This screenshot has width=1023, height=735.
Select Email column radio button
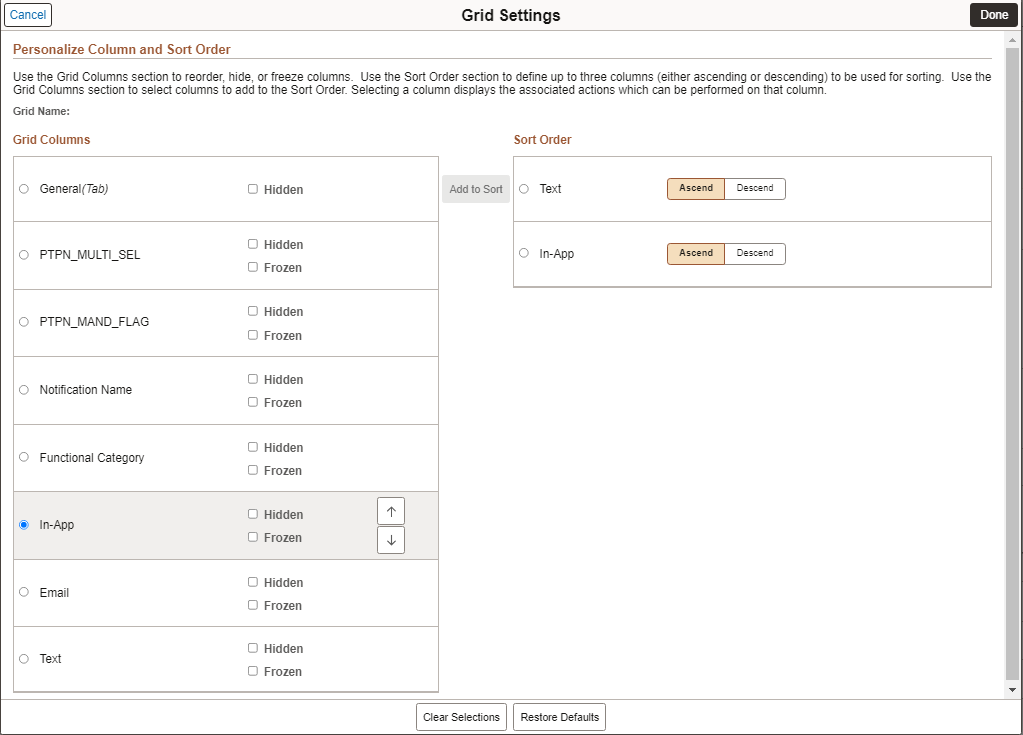(x=24, y=592)
